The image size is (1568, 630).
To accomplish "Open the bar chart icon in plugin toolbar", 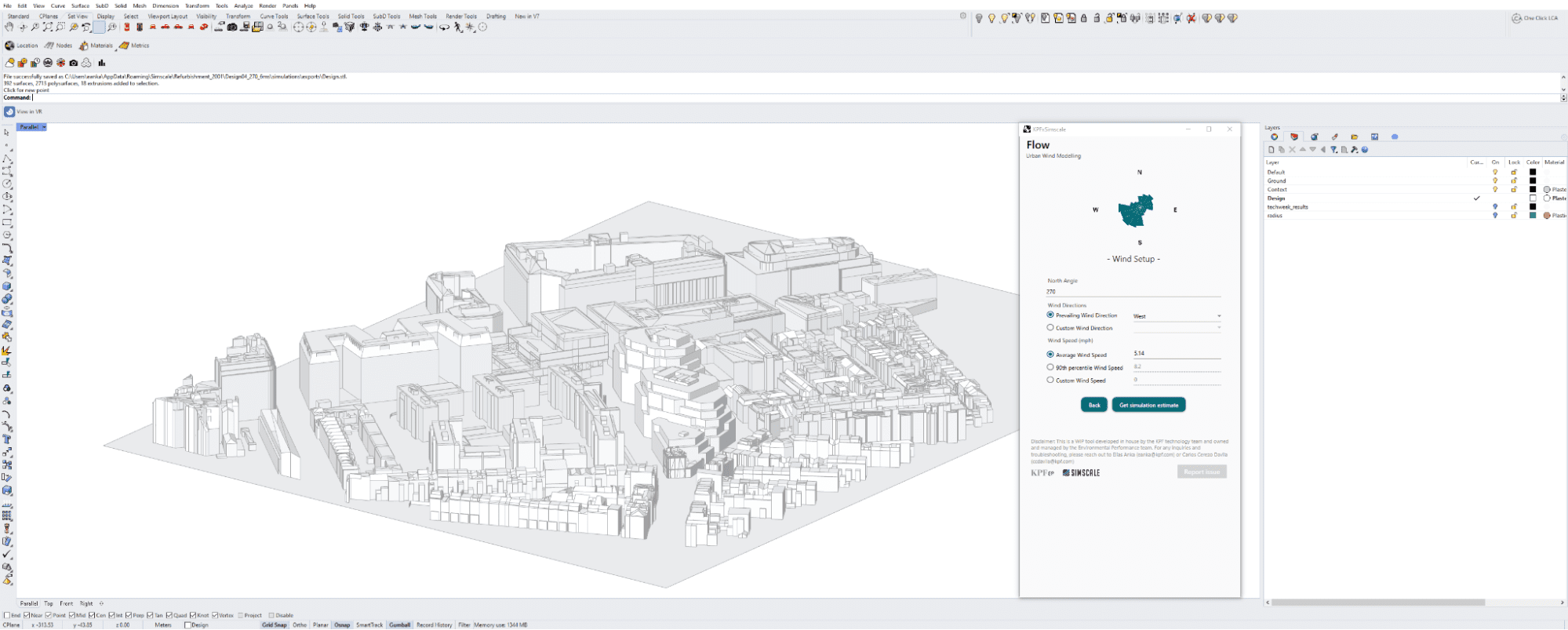I will [102, 63].
